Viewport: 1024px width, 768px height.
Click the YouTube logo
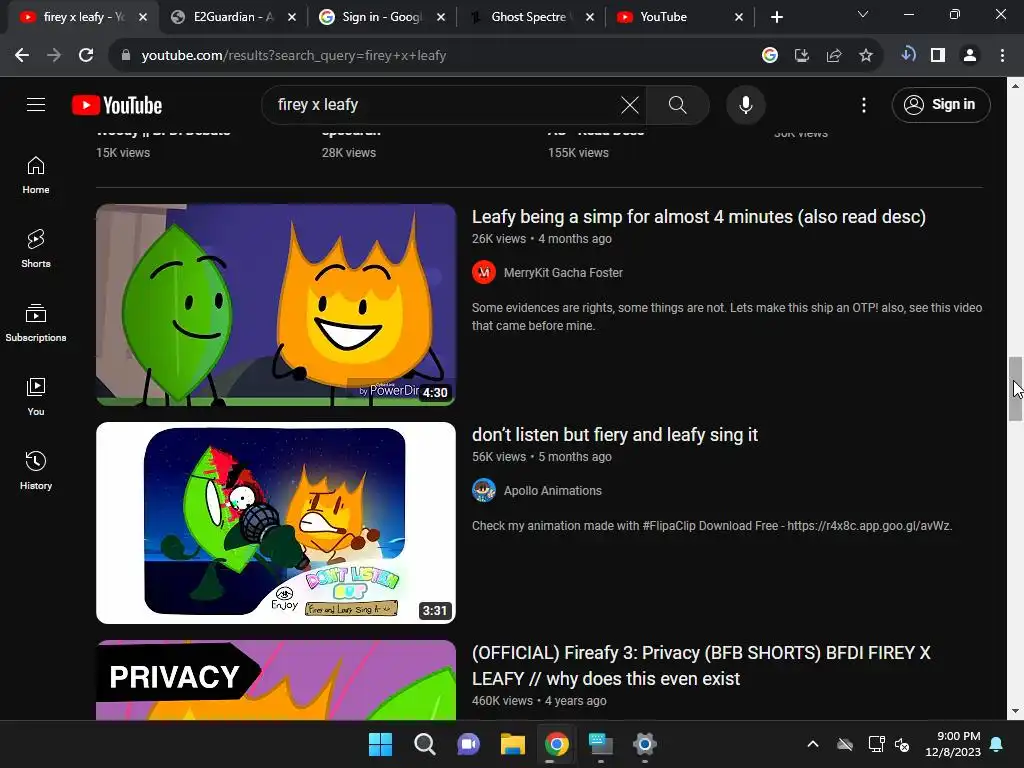point(117,105)
